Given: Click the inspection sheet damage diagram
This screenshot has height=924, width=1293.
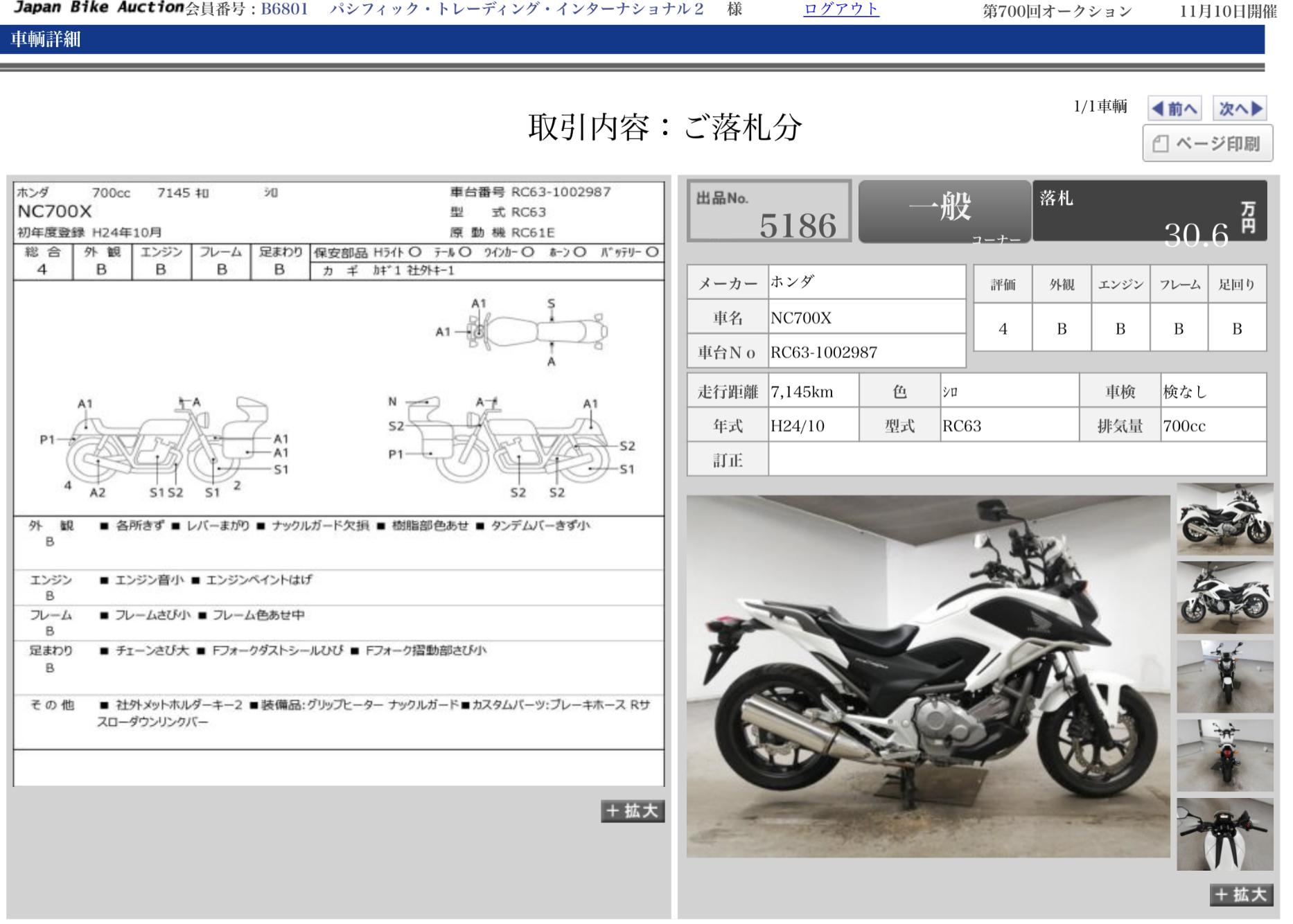Looking at the screenshot, I should (x=339, y=398).
